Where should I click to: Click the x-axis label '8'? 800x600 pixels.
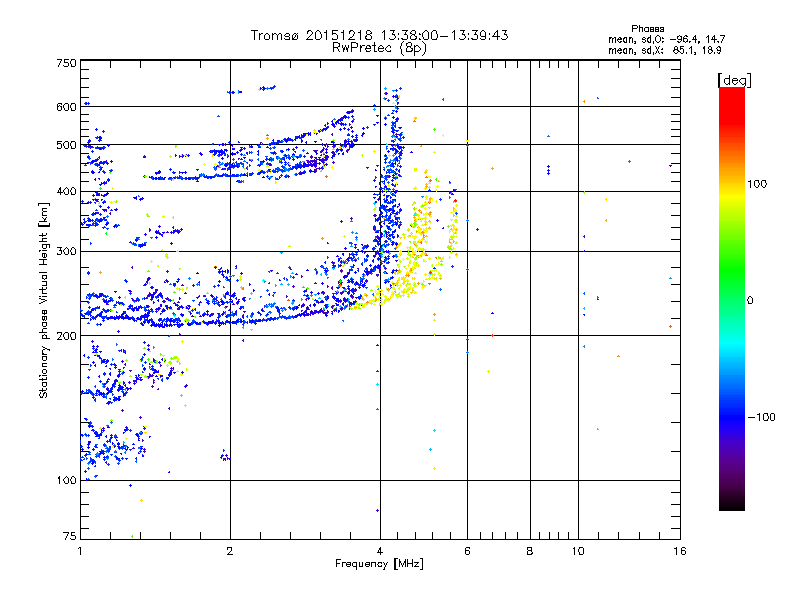click(530, 551)
